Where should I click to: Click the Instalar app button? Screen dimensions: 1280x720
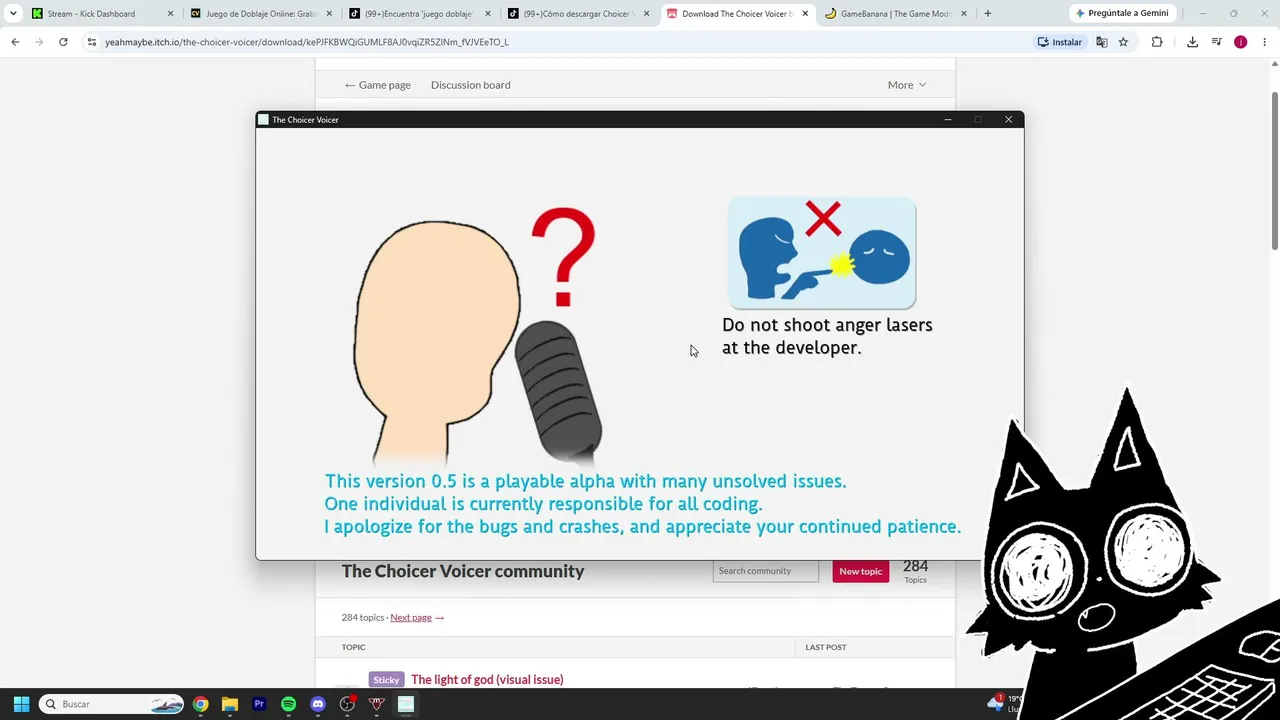(1060, 42)
